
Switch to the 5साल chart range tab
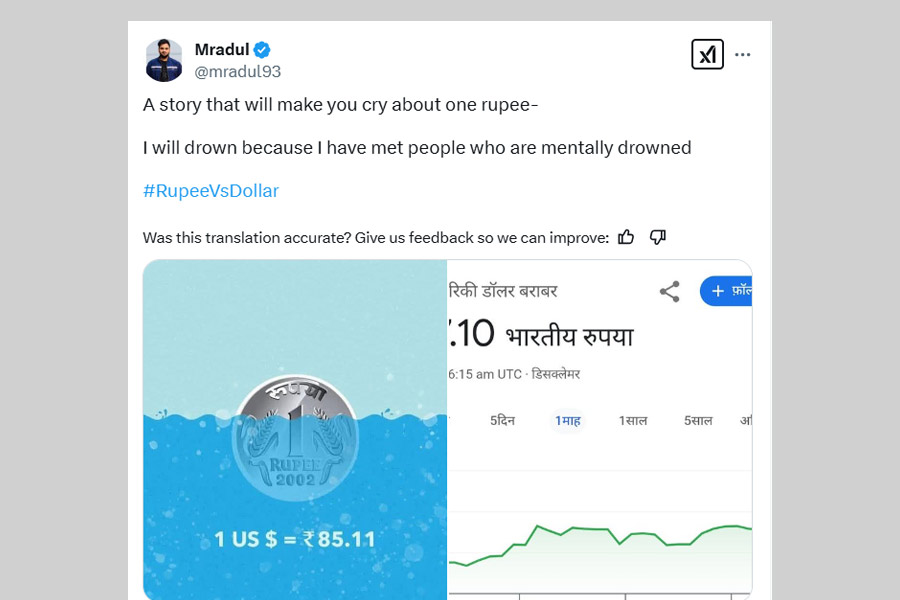tap(698, 421)
